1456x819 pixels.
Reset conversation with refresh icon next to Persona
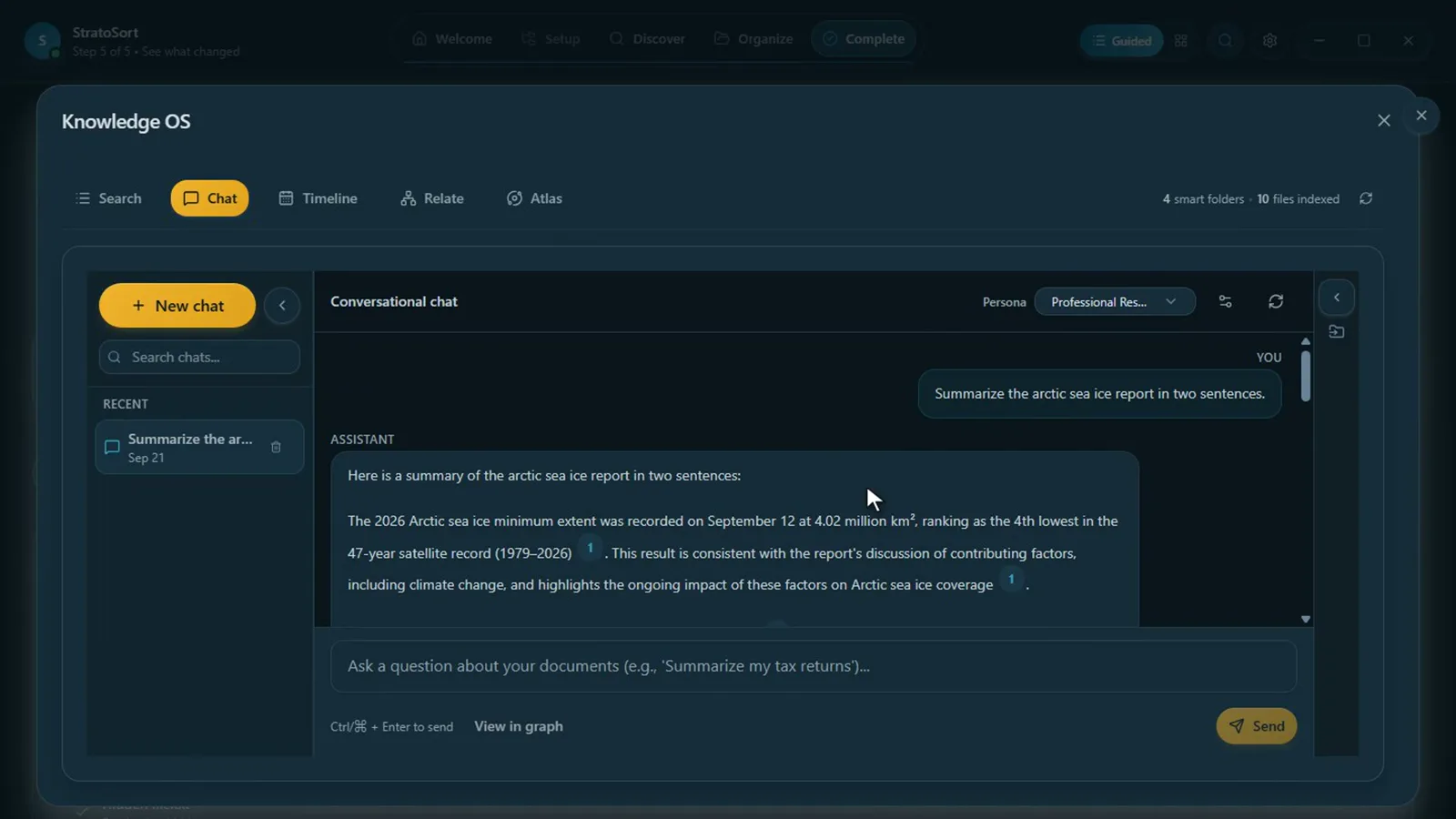point(1276,302)
